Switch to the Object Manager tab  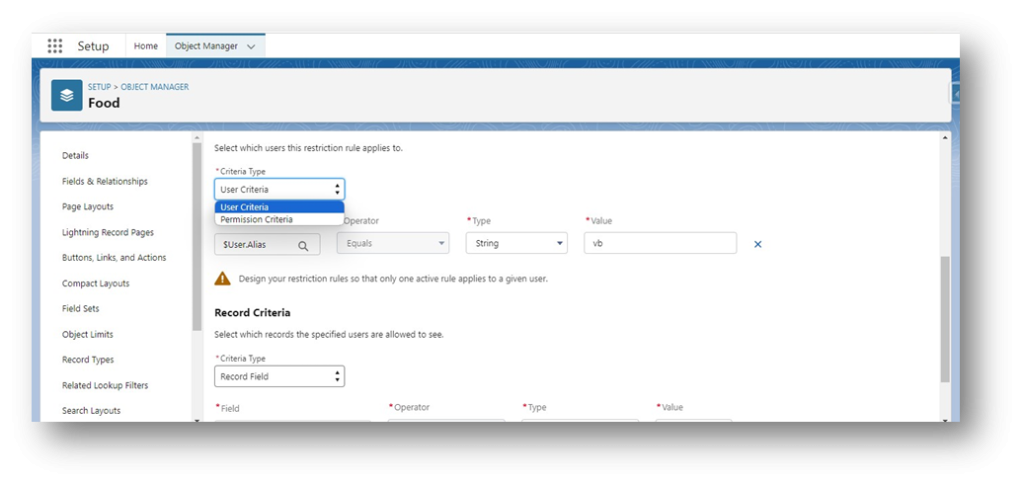click(x=216, y=46)
